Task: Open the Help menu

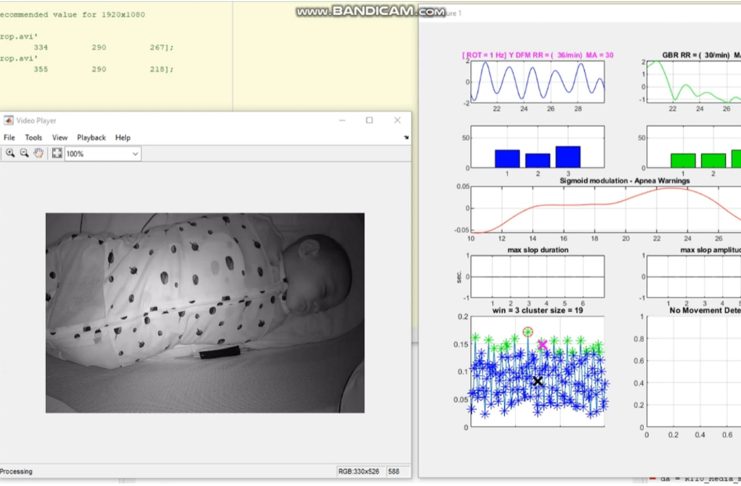Action: [x=123, y=137]
